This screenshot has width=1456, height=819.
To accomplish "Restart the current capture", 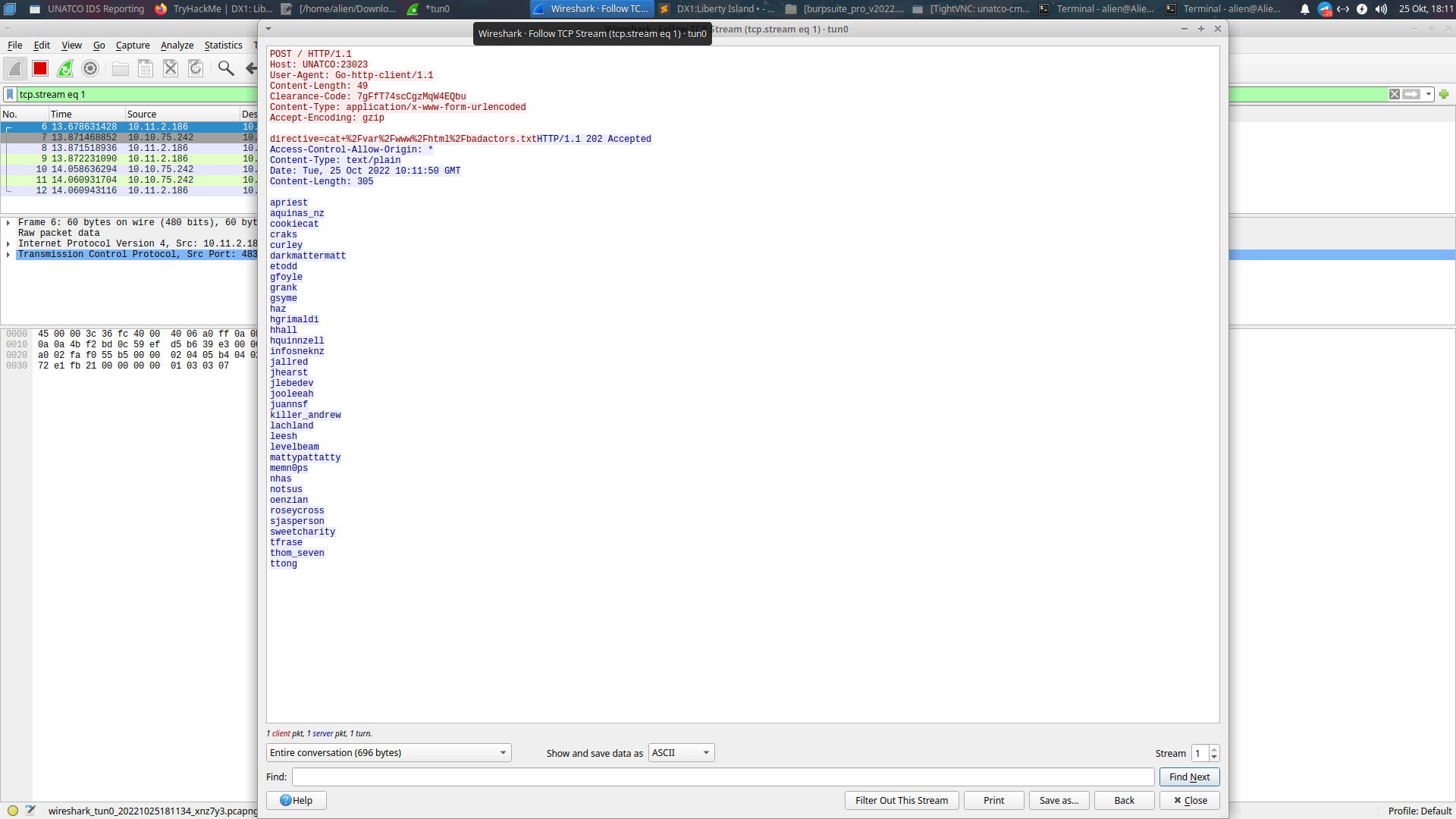I will (x=64, y=68).
